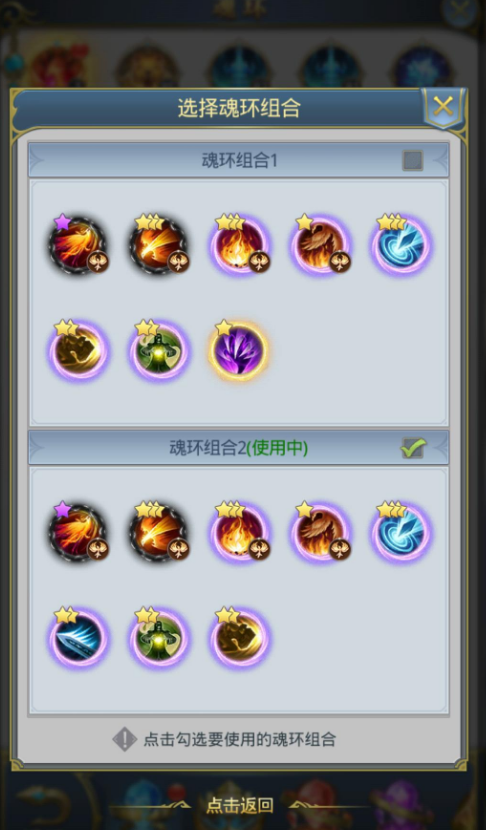The width and height of the screenshot is (486, 830).
Task: Select phoenix soul ring with purple star in combination 1
Action: 78,245
